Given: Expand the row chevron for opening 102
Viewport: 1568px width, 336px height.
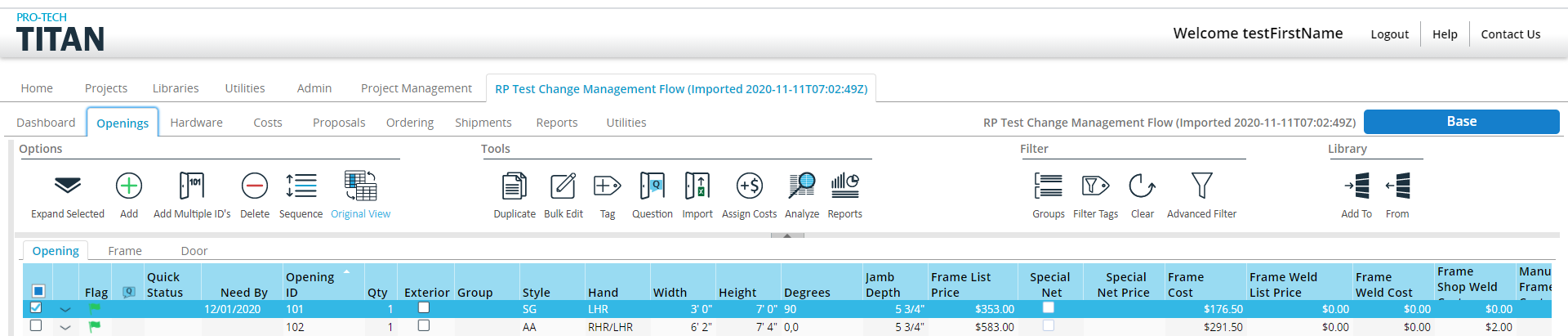Looking at the screenshot, I should (65, 327).
